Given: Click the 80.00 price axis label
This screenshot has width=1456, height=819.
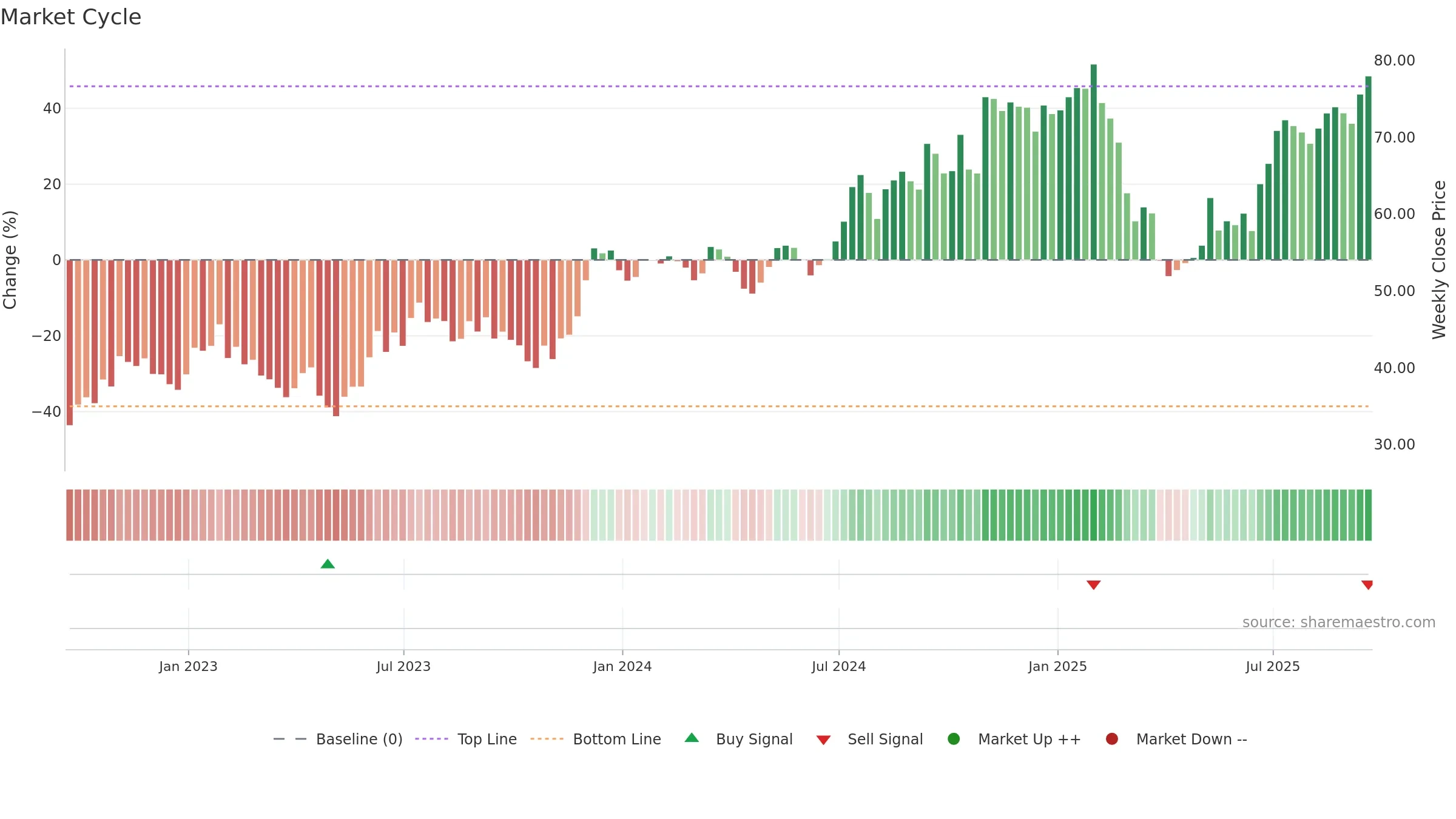Looking at the screenshot, I should (x=1394, y=61).
